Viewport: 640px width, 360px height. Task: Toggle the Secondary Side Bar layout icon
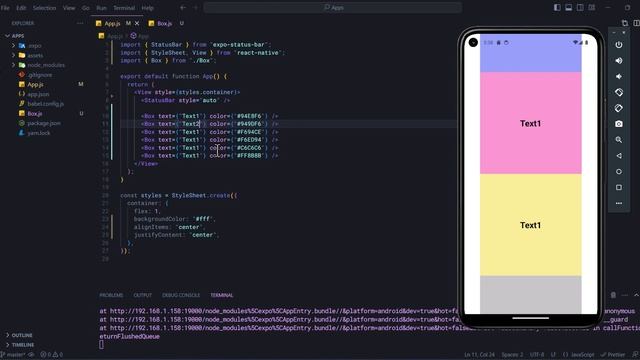pos(580,7)
